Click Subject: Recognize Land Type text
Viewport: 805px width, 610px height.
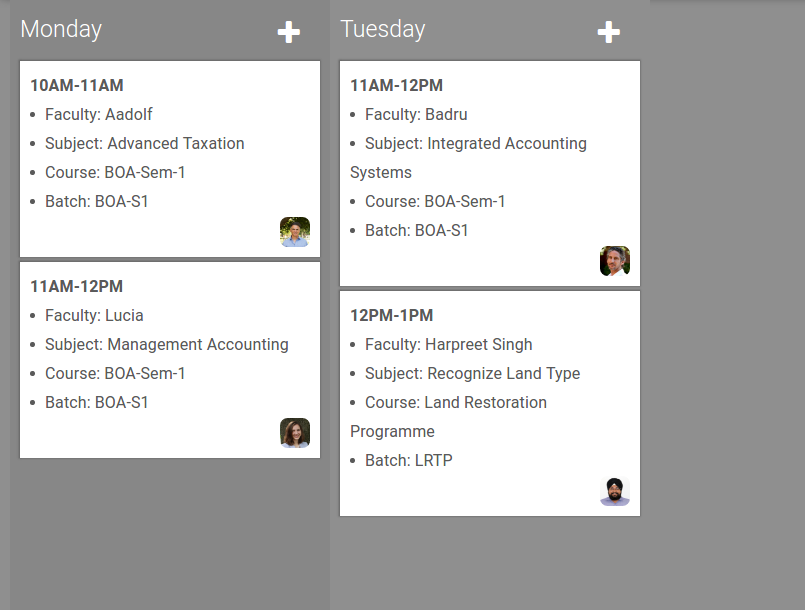472,373
